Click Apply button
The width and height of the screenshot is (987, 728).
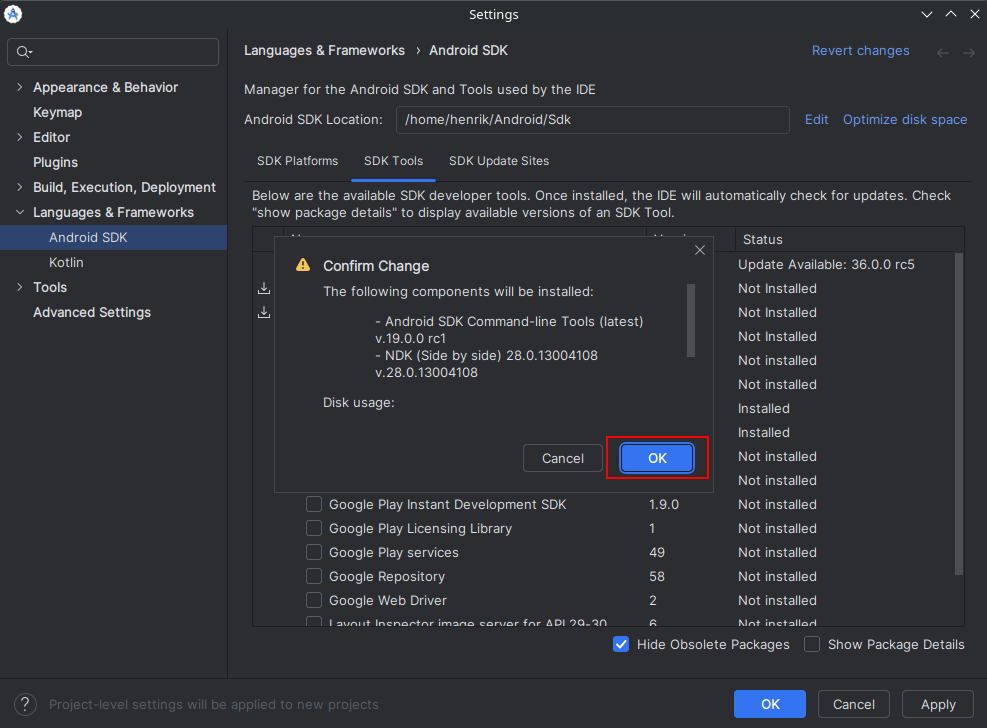[938, 704]
